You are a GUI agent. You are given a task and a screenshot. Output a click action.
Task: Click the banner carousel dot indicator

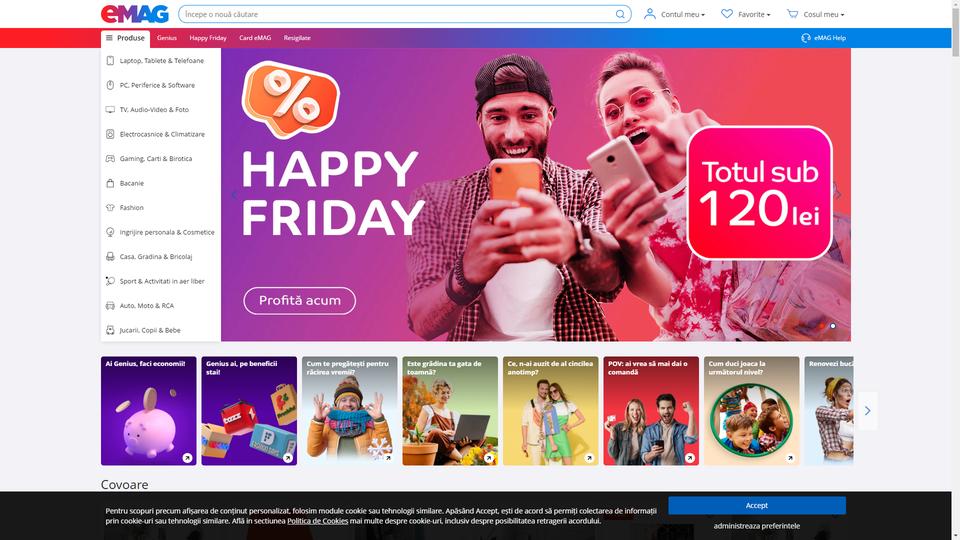pyautogui.click(x=833, y=326)
